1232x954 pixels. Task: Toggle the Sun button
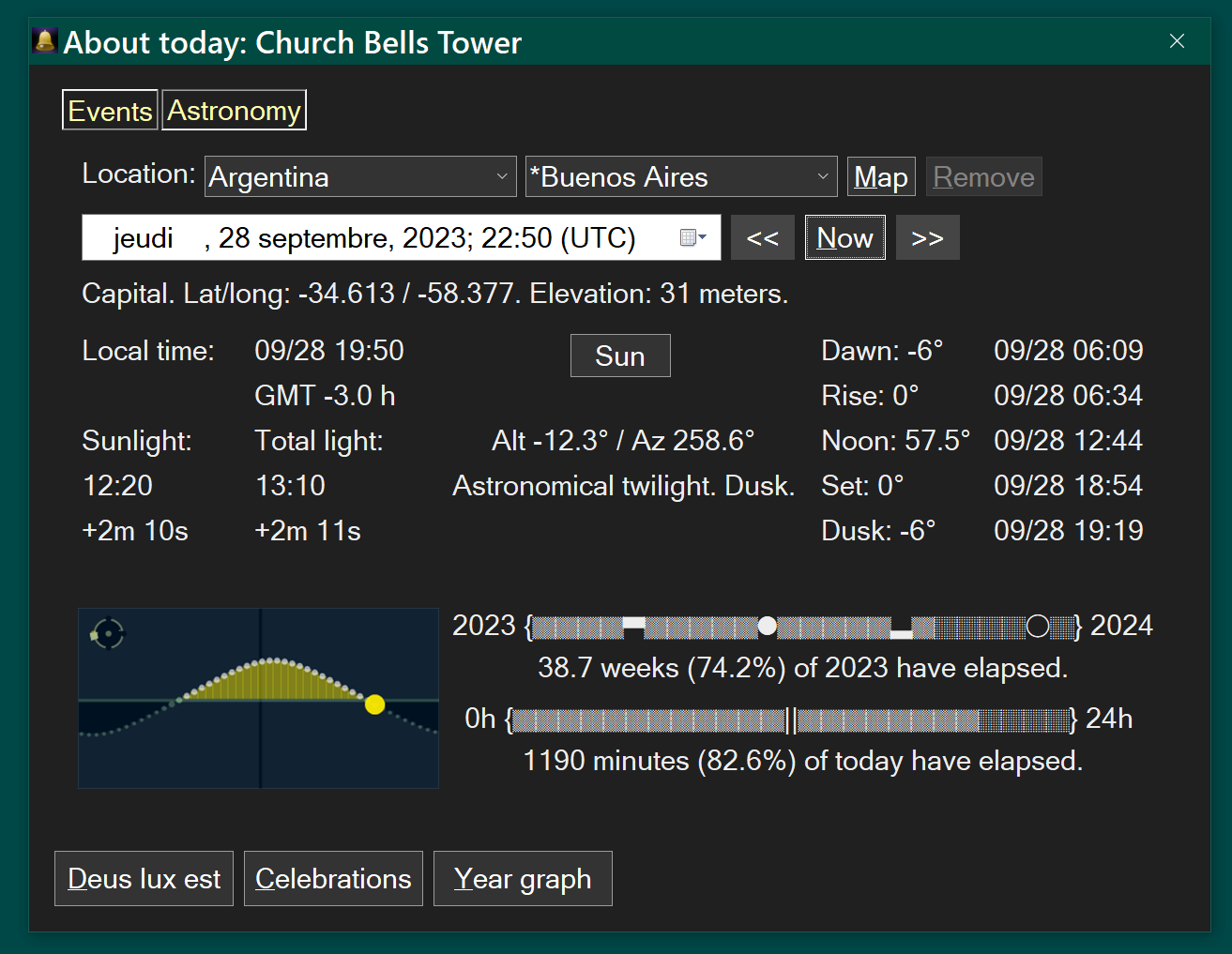pyautogui.click(x=620, y=356)
